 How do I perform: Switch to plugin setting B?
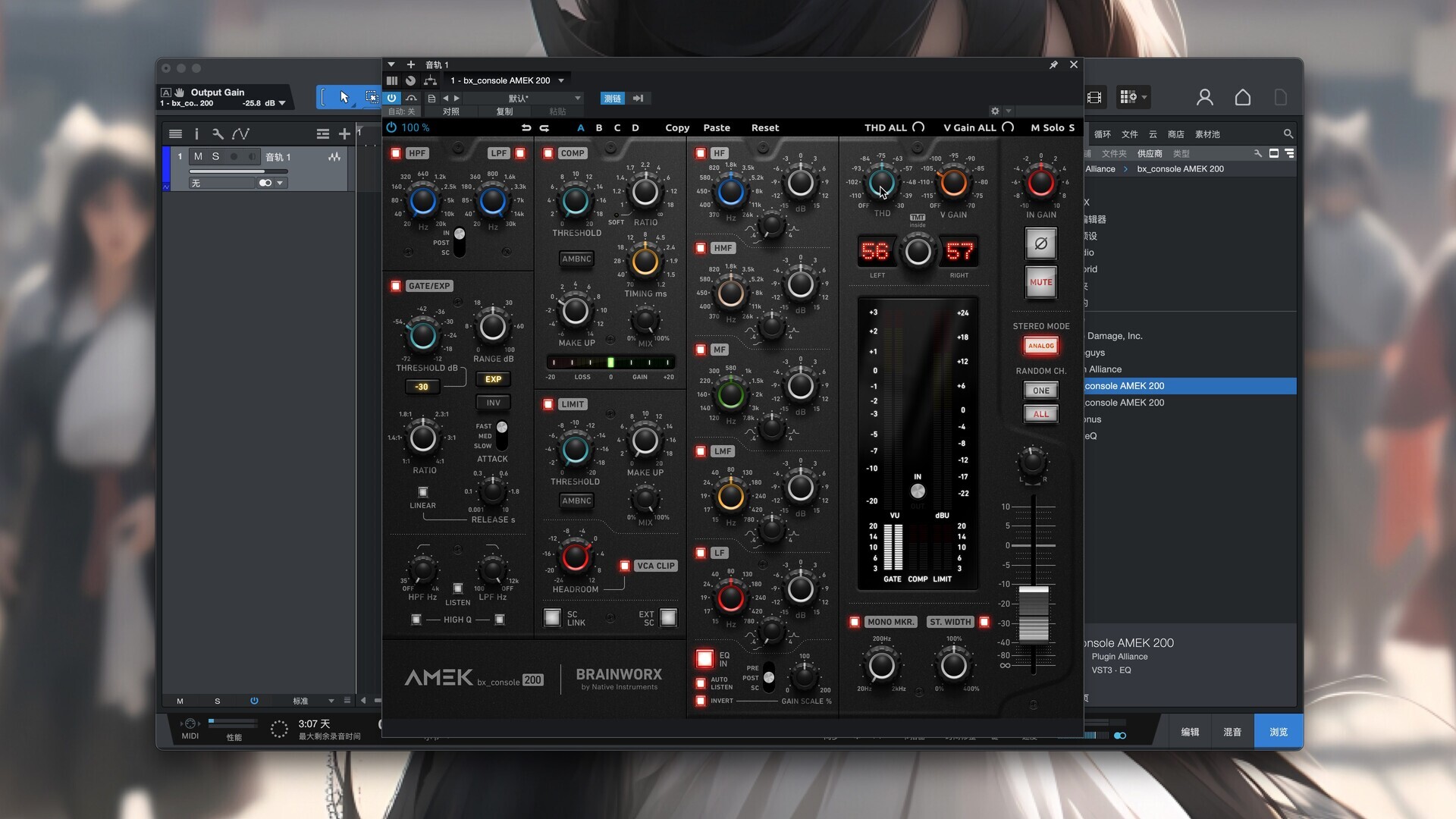599,127
